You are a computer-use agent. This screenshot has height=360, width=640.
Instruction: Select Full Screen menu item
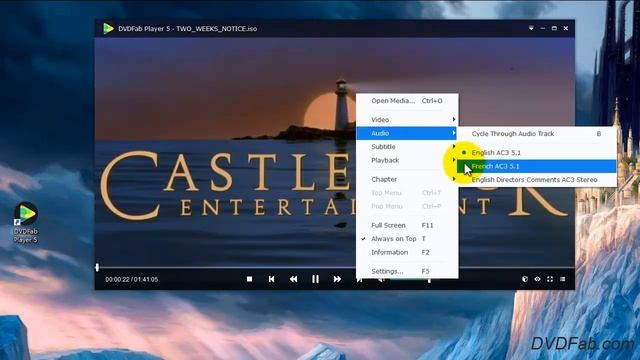point(407,225)
